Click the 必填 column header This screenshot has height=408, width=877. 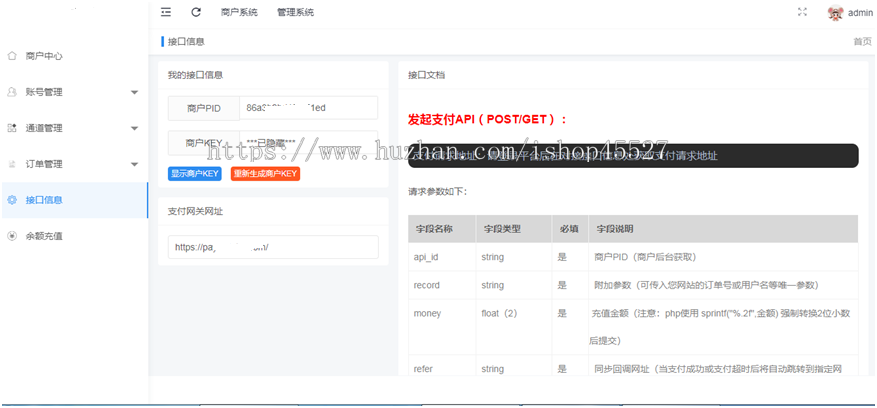(x=569, y=229)
